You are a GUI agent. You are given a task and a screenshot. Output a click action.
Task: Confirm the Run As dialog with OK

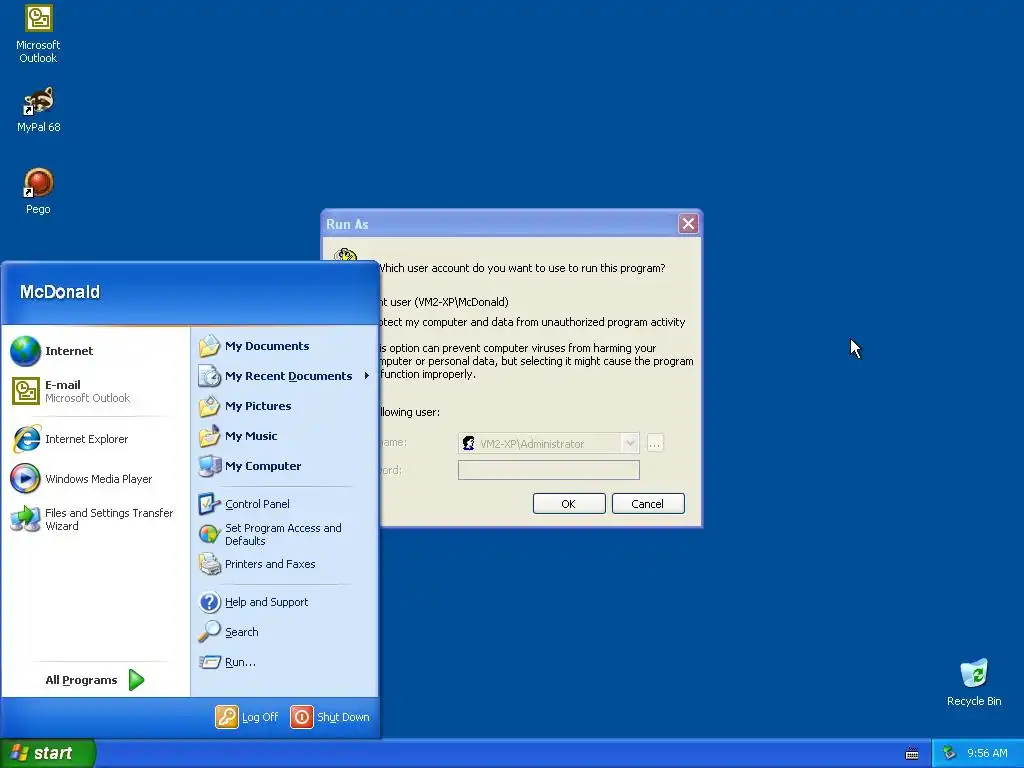pos(569,504)
